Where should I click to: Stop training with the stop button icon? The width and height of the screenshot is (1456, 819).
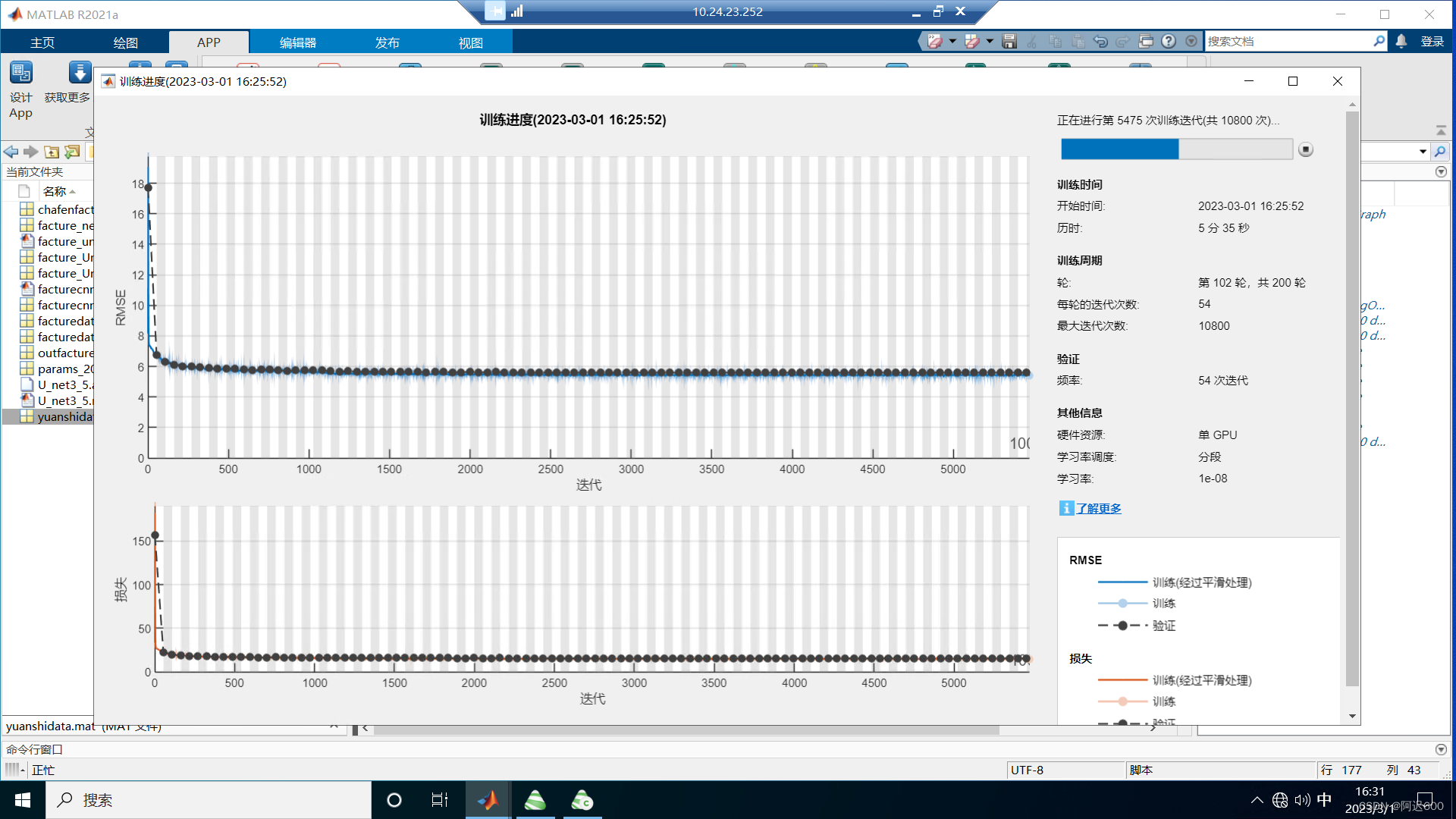coord(1306,149)
